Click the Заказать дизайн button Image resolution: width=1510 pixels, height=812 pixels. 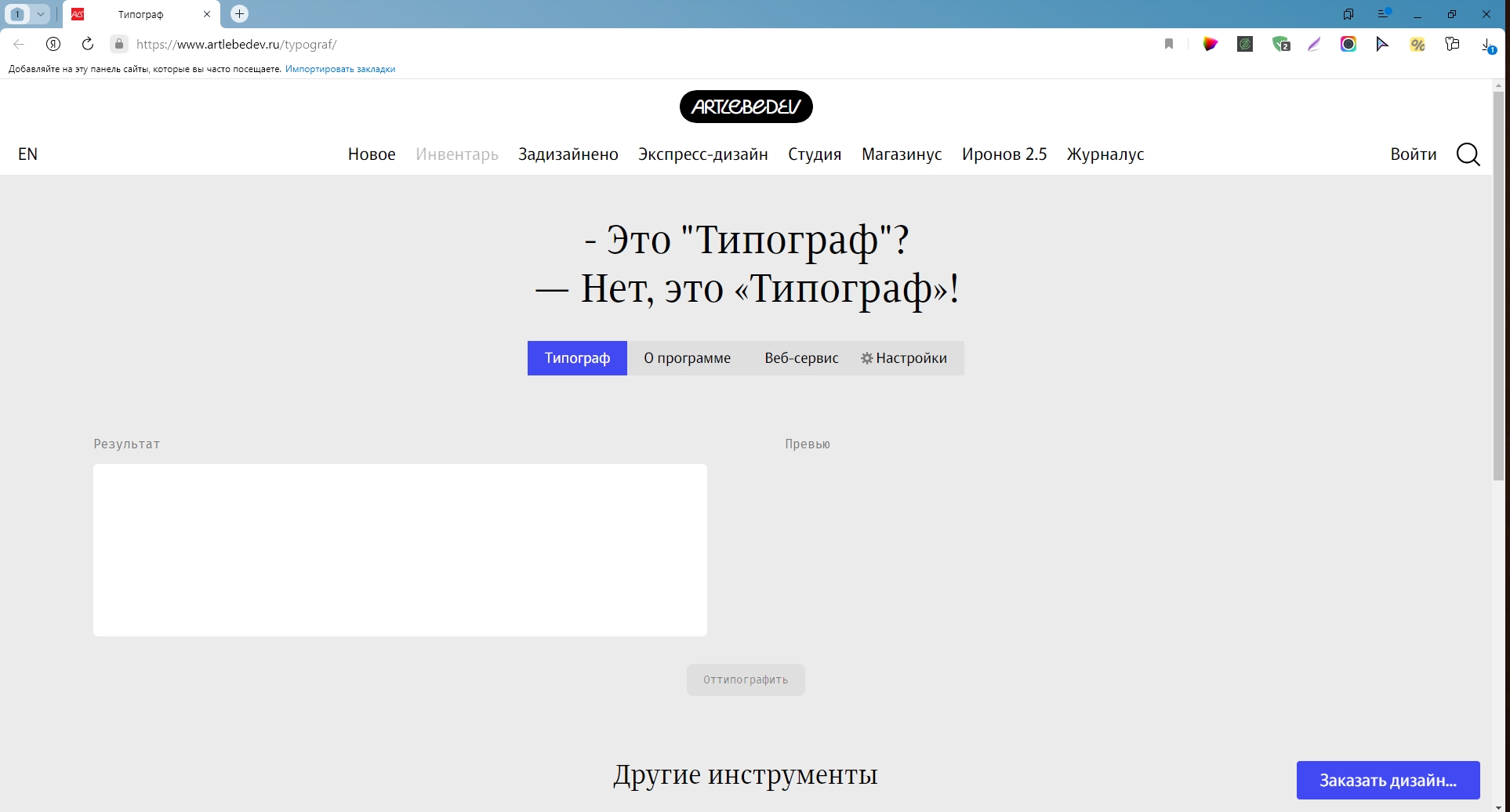click(x=1388, y=780)
